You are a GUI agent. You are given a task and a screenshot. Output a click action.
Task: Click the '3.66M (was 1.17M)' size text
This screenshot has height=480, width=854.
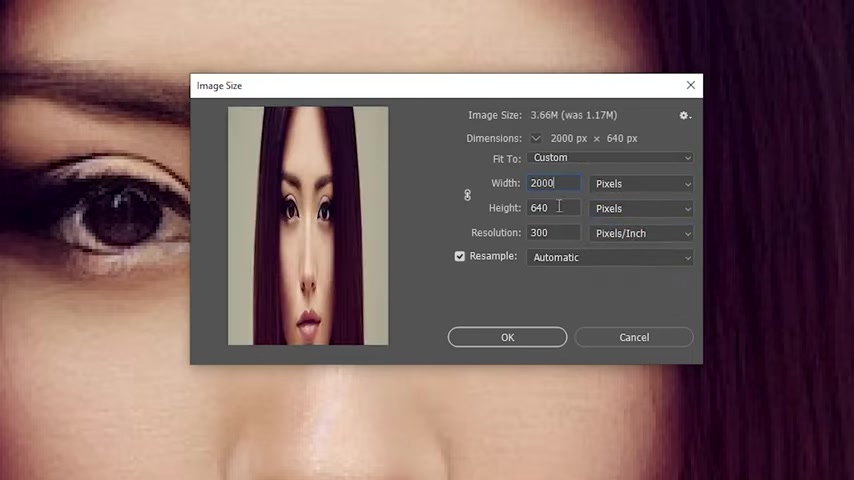(574, 115)
